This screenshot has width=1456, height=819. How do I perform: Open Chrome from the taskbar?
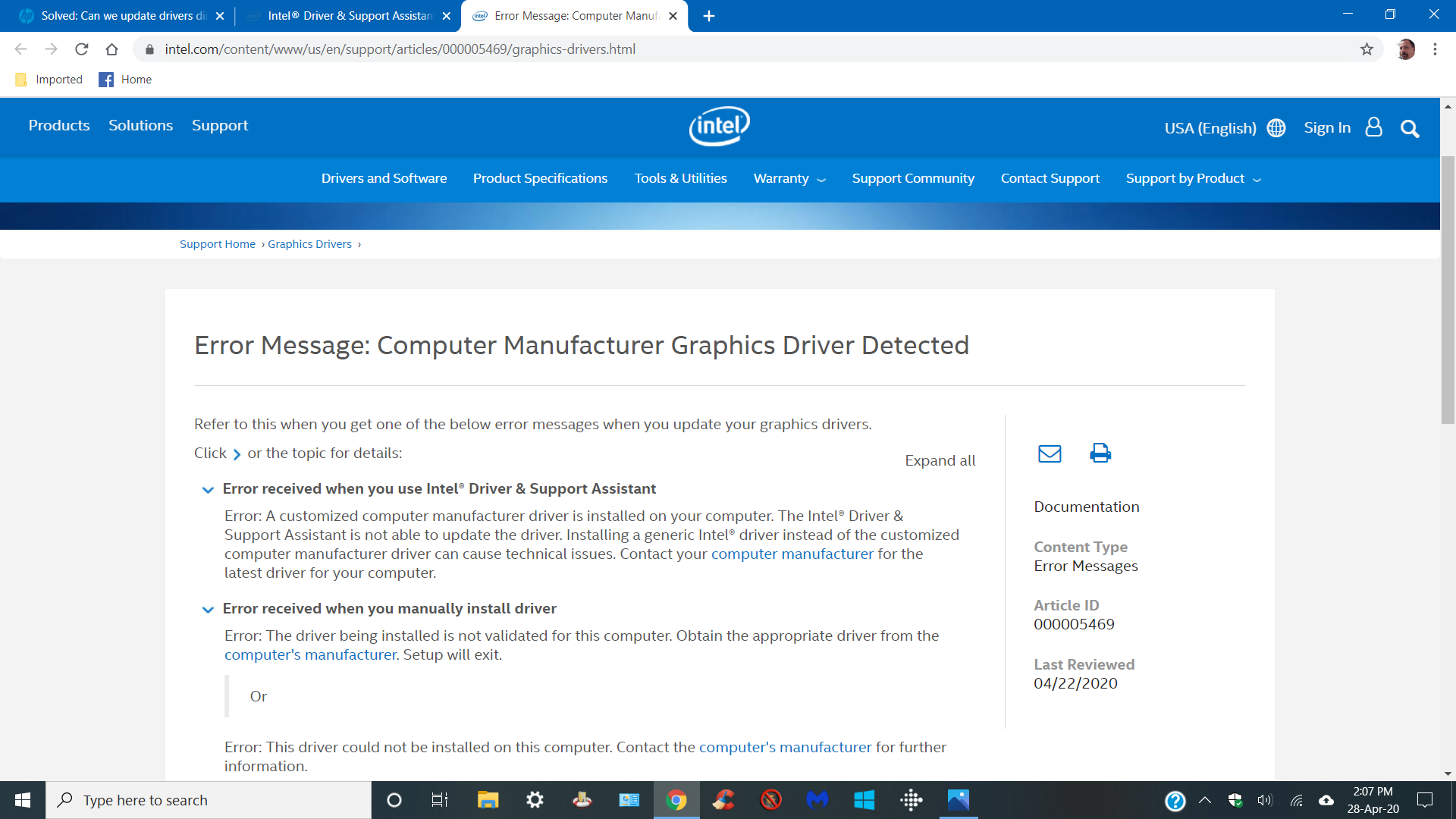676,800
